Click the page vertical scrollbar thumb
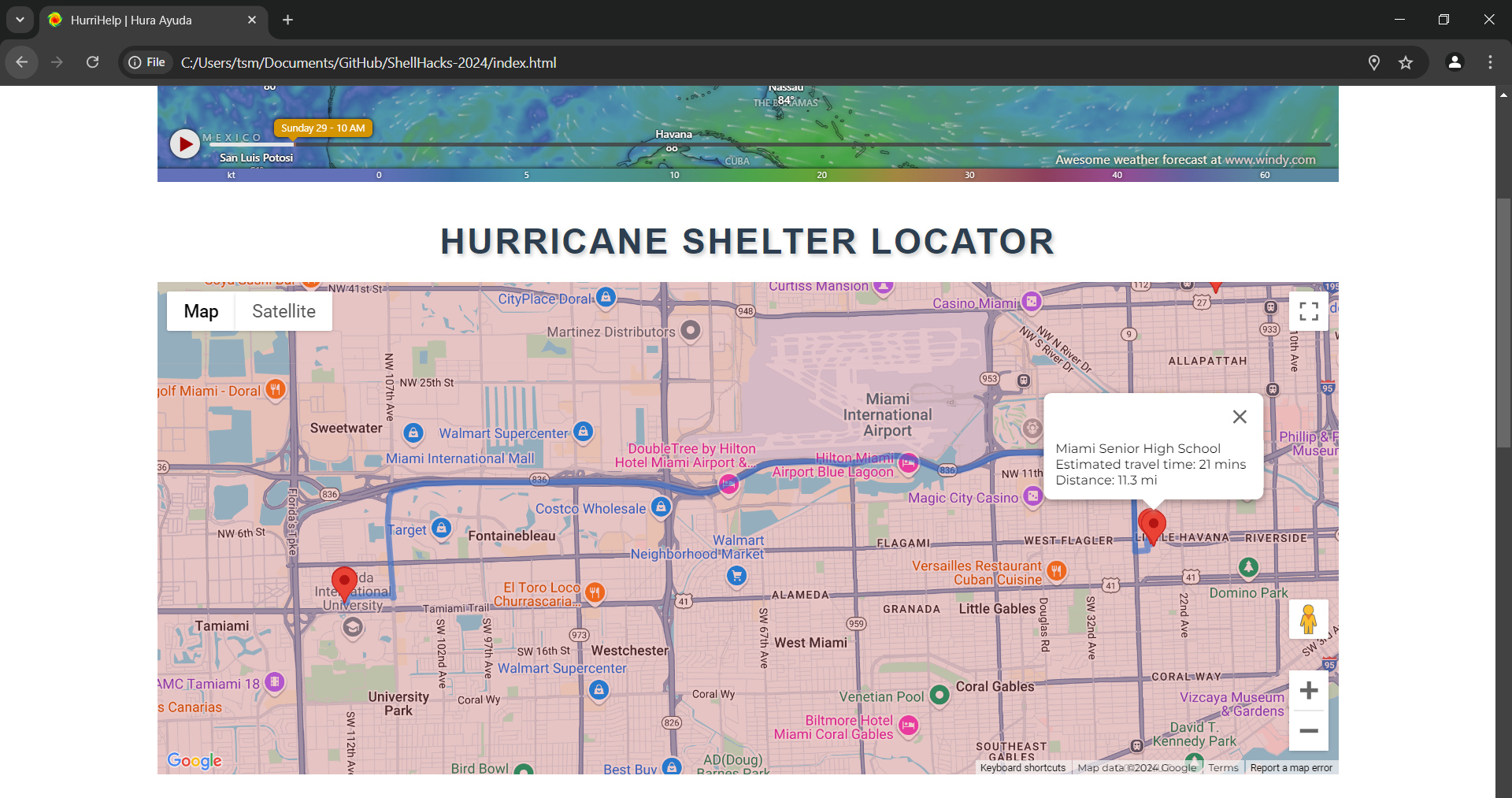 (x=1504, y=323)
